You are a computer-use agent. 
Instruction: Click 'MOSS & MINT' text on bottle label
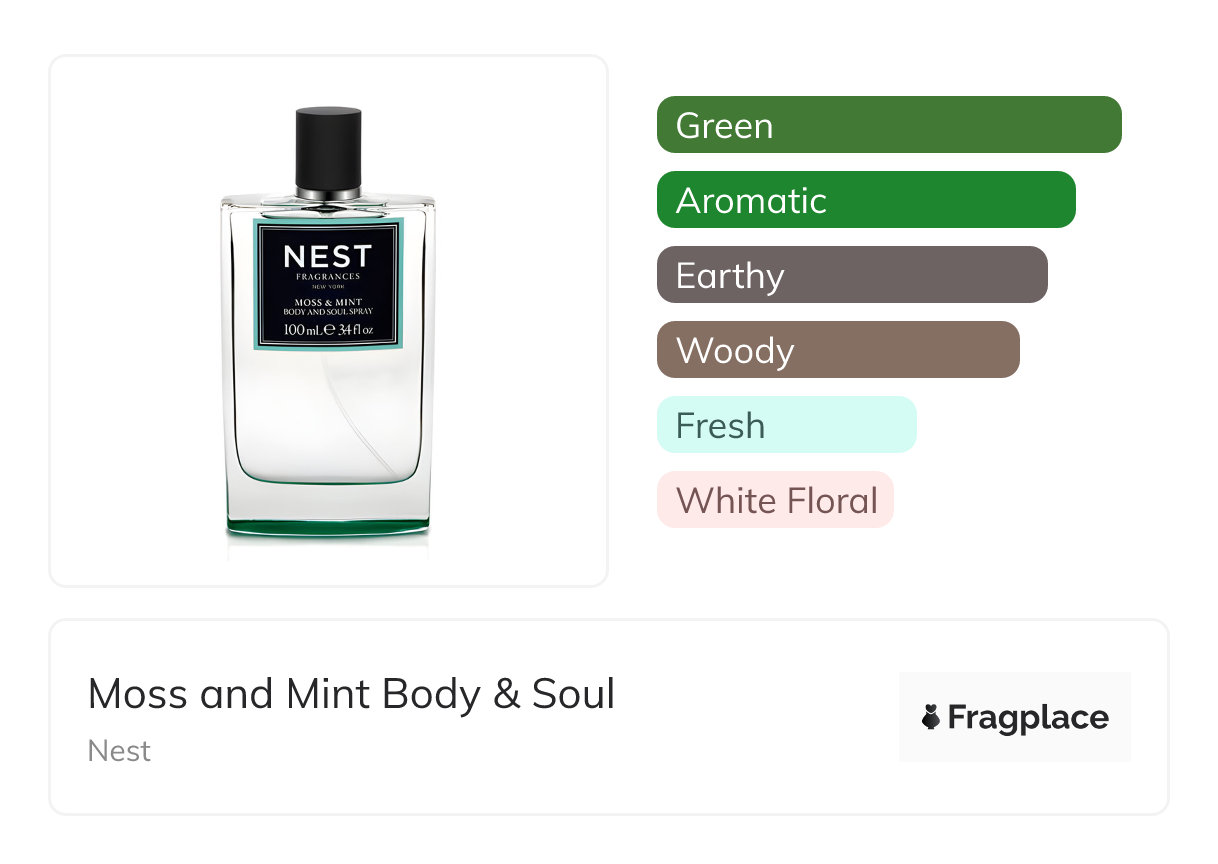coord(328,301)
